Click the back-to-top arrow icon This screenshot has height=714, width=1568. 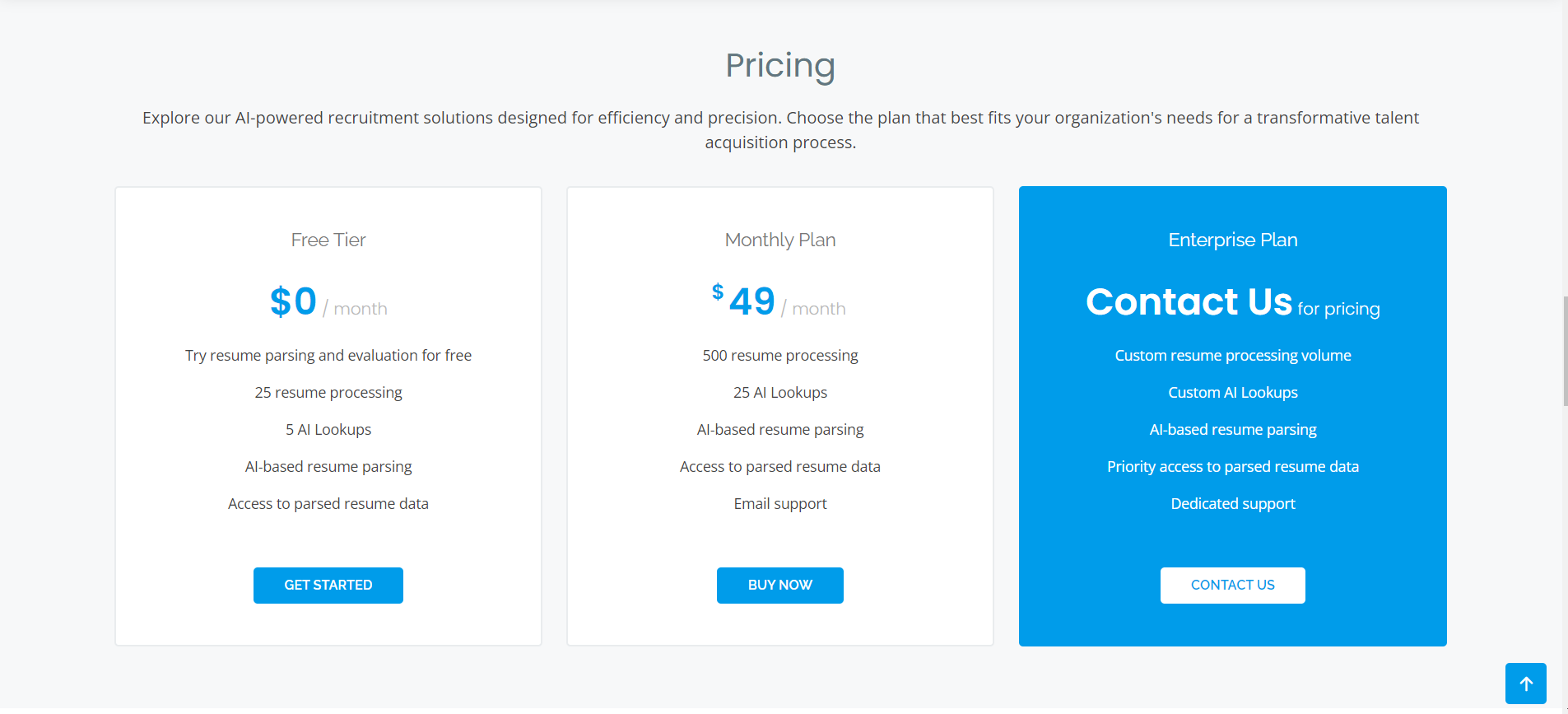coord(1525,684)
